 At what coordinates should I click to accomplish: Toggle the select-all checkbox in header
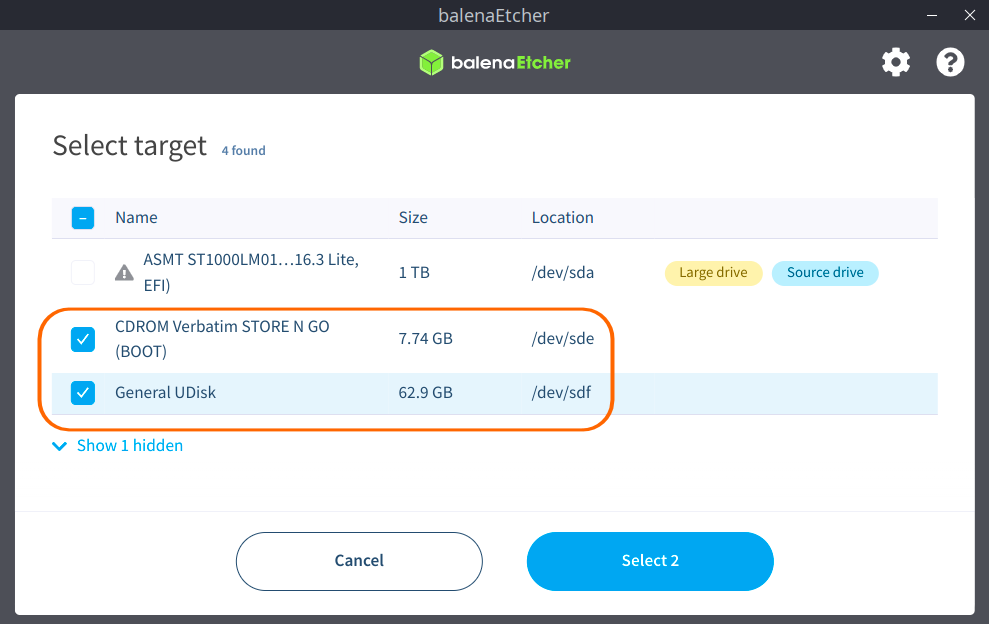click(x=83, y=218)
